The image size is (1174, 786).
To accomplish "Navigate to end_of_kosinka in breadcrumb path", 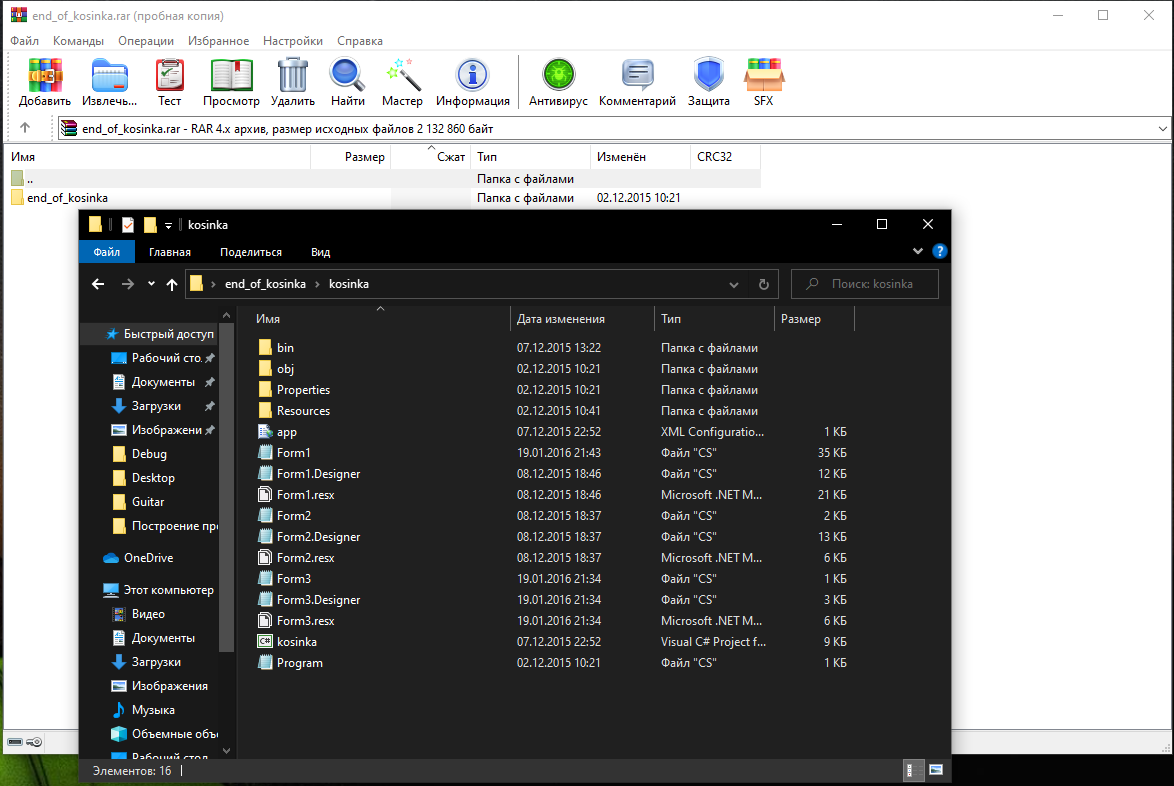I will tap(265, 284).
